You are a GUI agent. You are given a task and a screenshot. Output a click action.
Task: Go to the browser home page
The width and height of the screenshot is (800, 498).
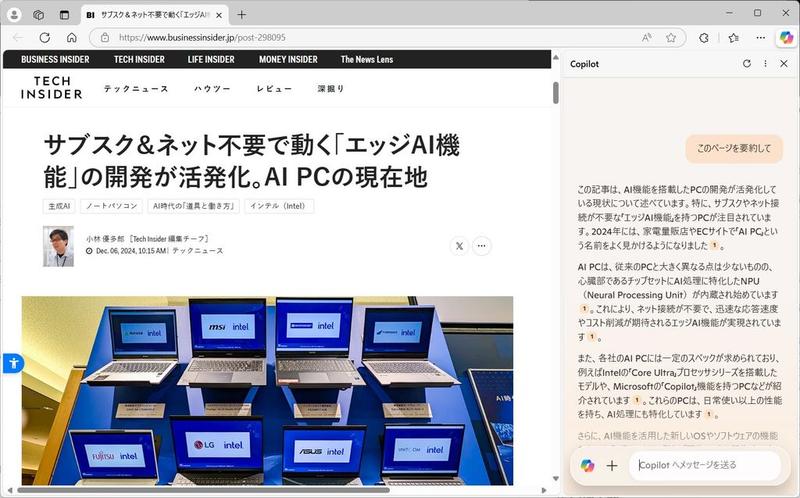72,37
